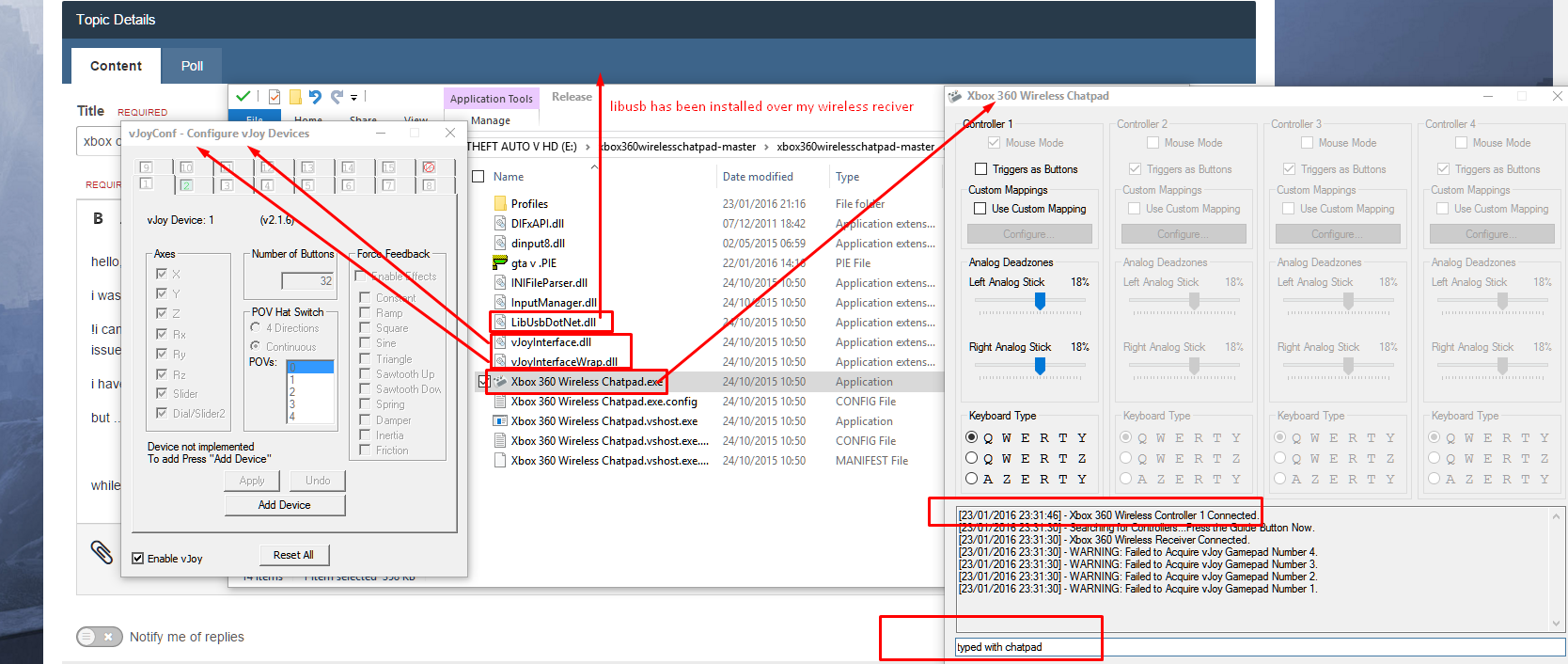
Task: Open the Manage ribbon tab
Action: coord(491,120)
